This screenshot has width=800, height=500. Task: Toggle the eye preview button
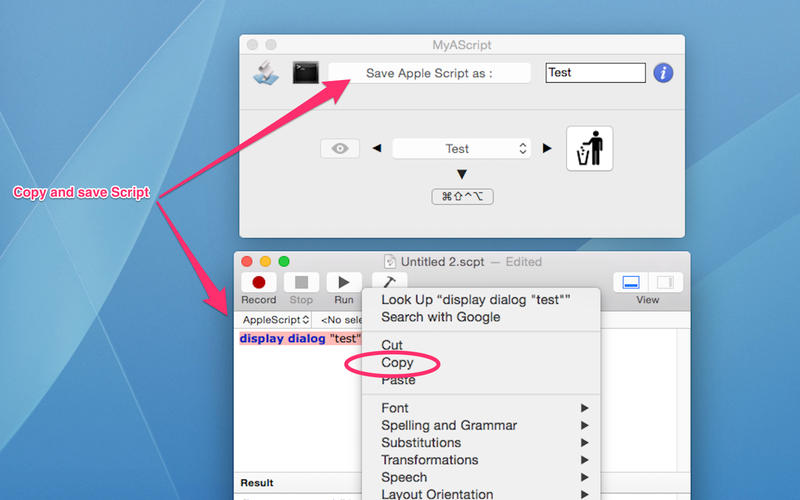click(x=340, y=148)
